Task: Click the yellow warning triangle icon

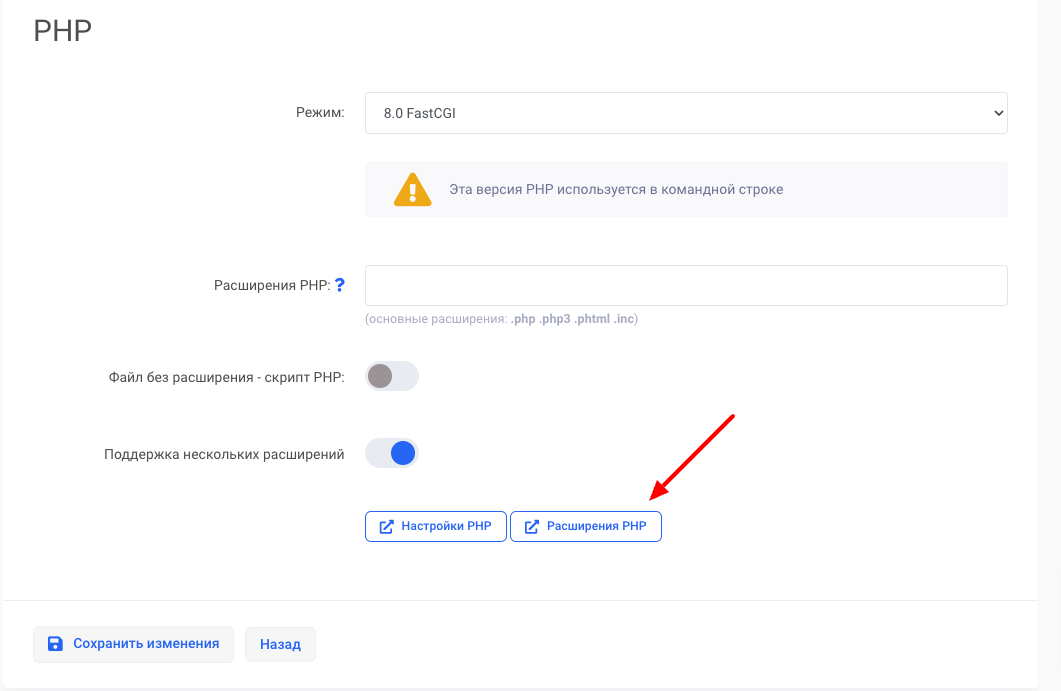Action: pos(412,190)
